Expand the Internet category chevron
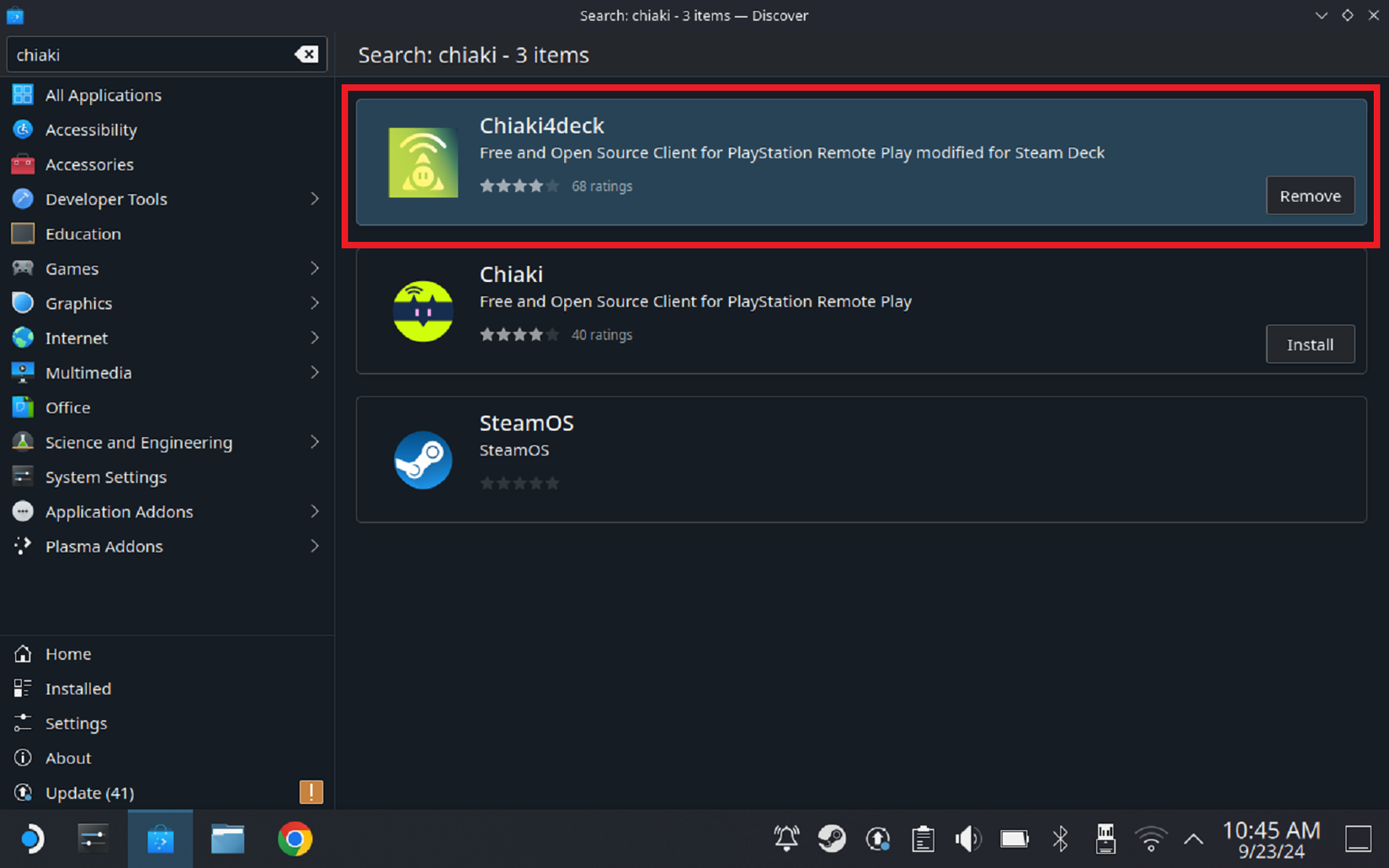Viewport: 1389px width, 868px height. (x=315, y=338)
